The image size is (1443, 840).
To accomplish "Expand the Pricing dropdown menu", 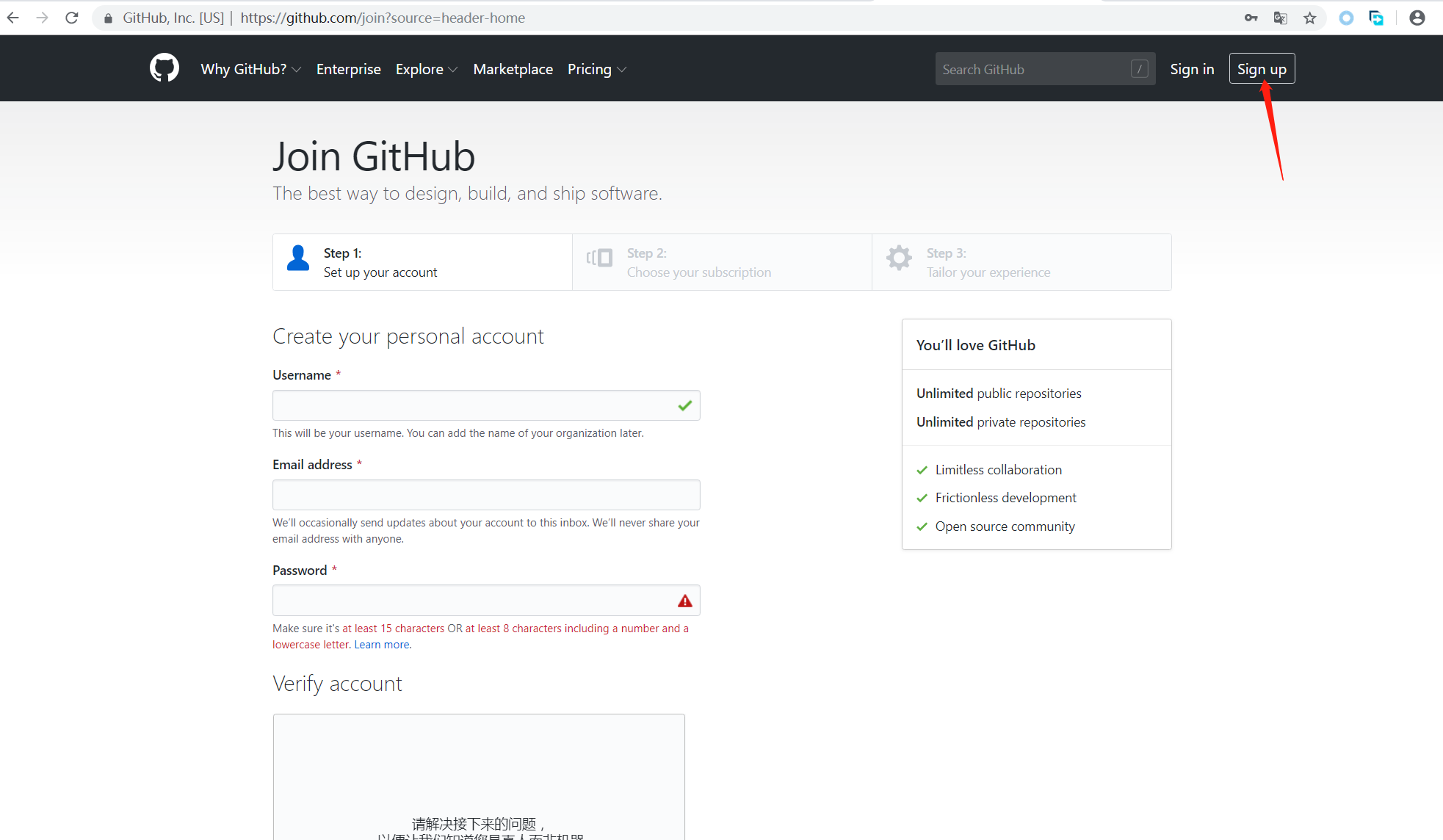I will tap(597, 69).
